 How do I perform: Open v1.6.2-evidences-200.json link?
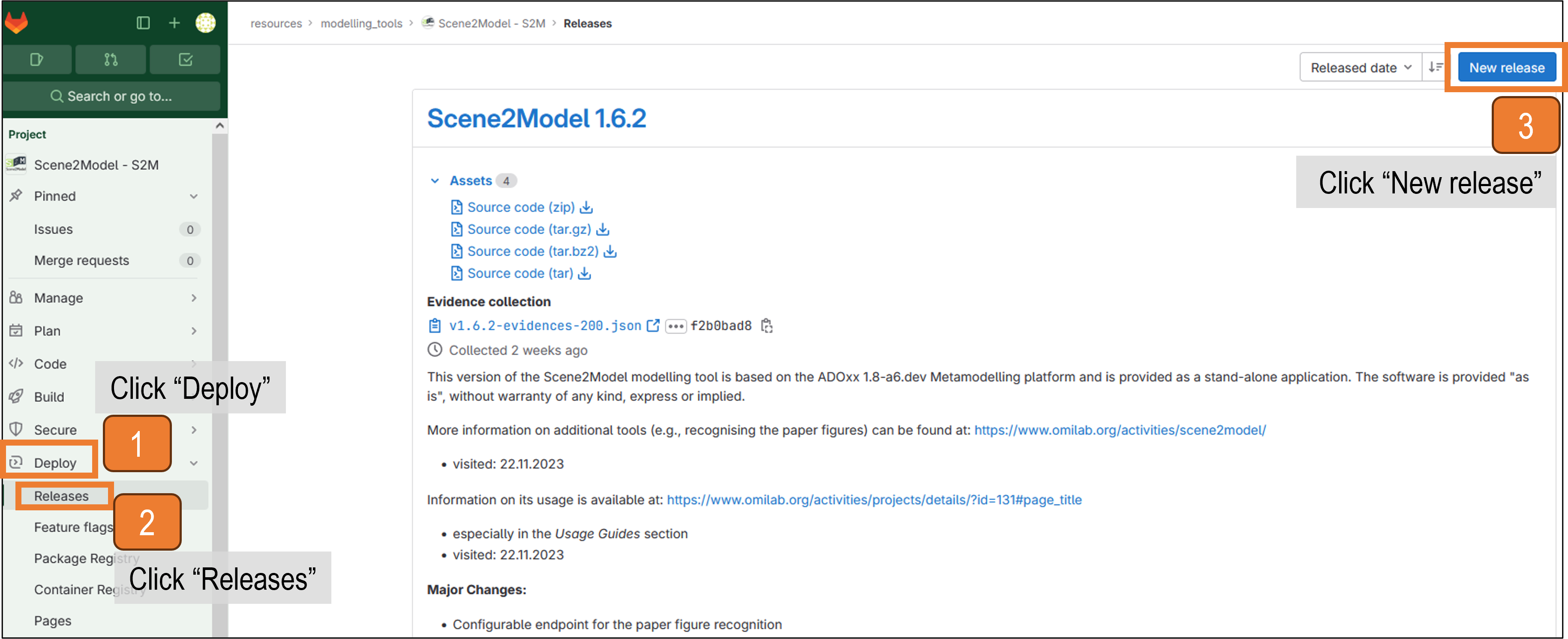pos(545,326)
